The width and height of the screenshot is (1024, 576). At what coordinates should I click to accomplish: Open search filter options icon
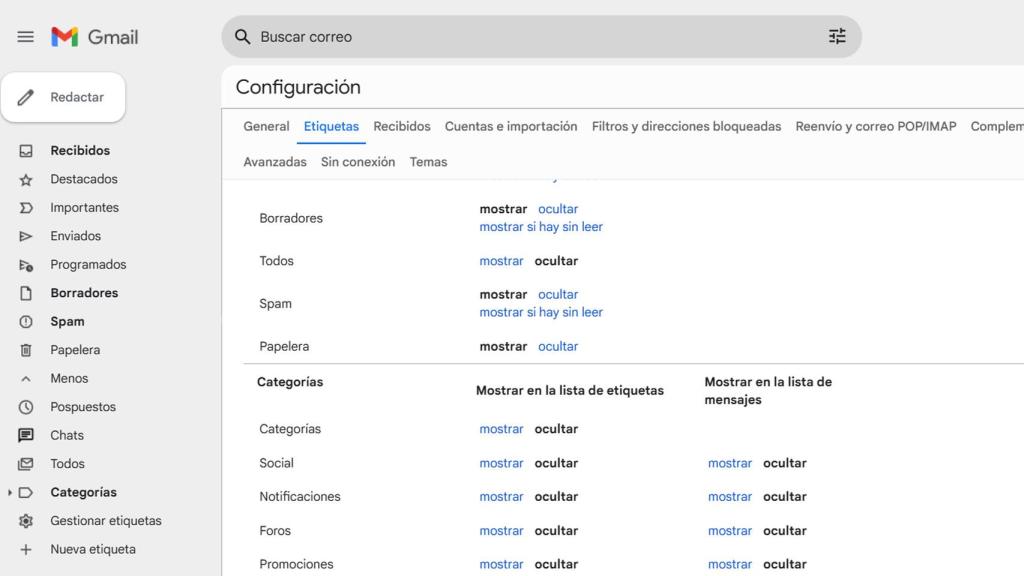pyautogui.click(x=837, y=36)
